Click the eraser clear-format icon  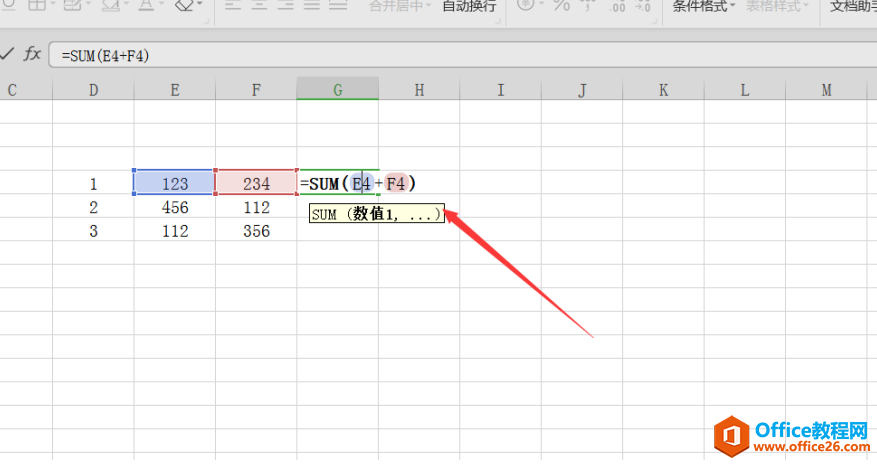click(x=185, y=5)
